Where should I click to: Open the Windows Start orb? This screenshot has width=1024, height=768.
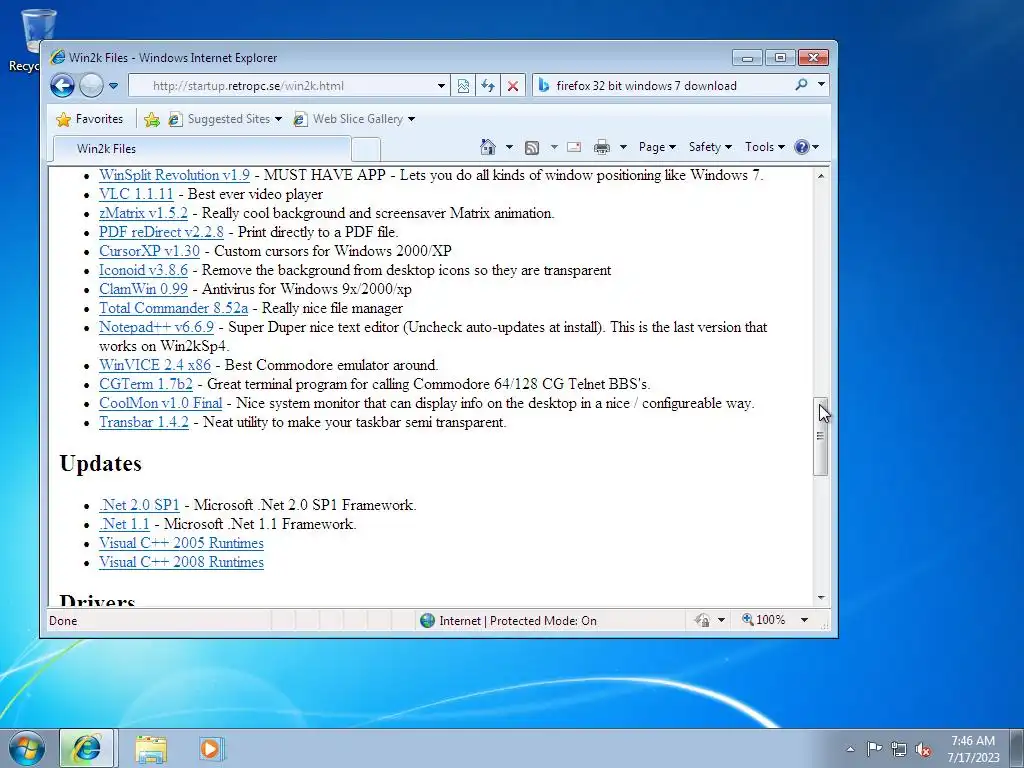click(27, 748)
